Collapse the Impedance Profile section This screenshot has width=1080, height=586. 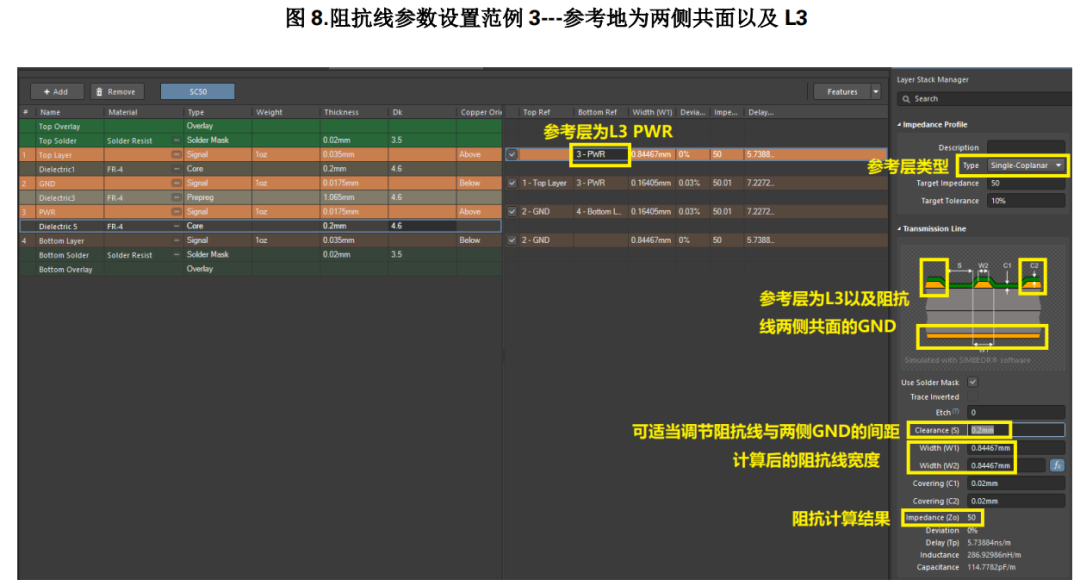(x=899, y=125)
